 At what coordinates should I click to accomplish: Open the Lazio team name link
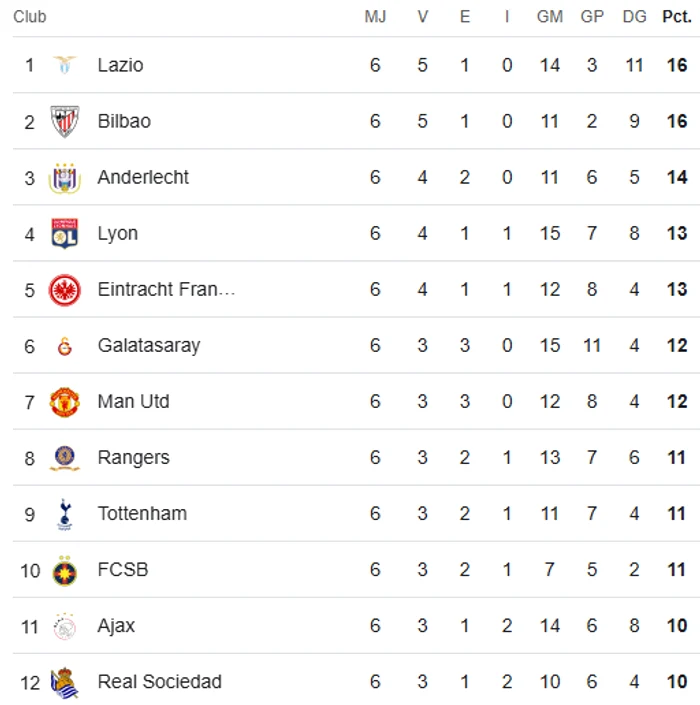click(120, 65)
